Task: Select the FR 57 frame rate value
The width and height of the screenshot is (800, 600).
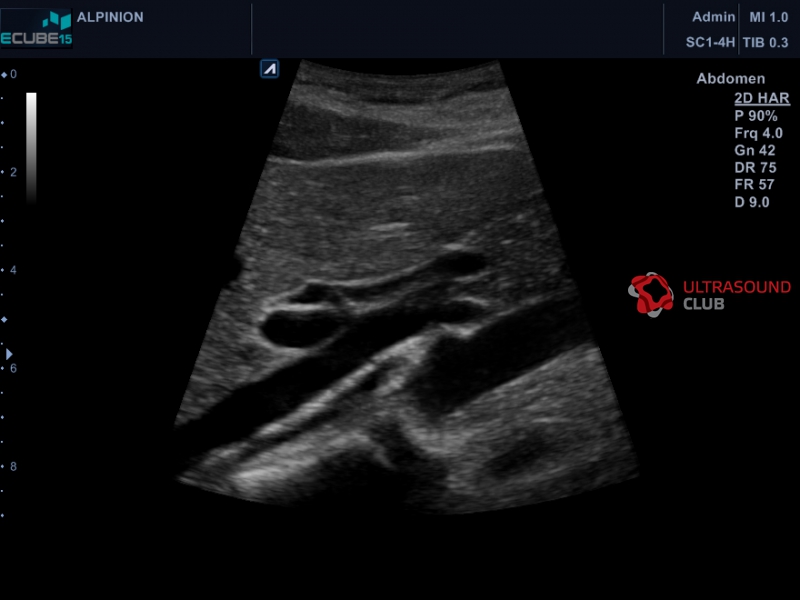Action: [754, 185]
